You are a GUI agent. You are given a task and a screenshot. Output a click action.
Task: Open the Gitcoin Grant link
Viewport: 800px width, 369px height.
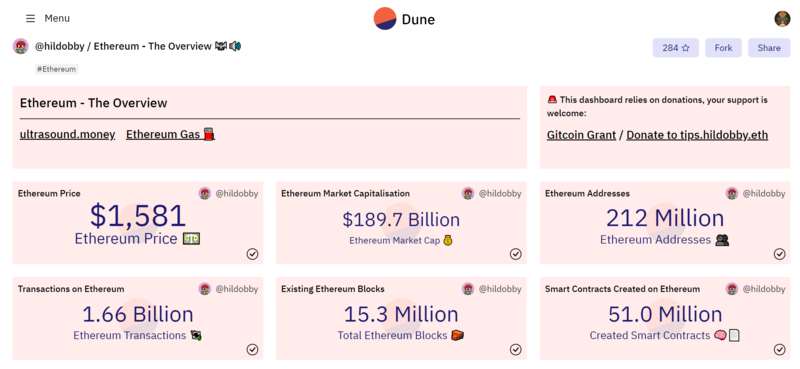point(581,135)
